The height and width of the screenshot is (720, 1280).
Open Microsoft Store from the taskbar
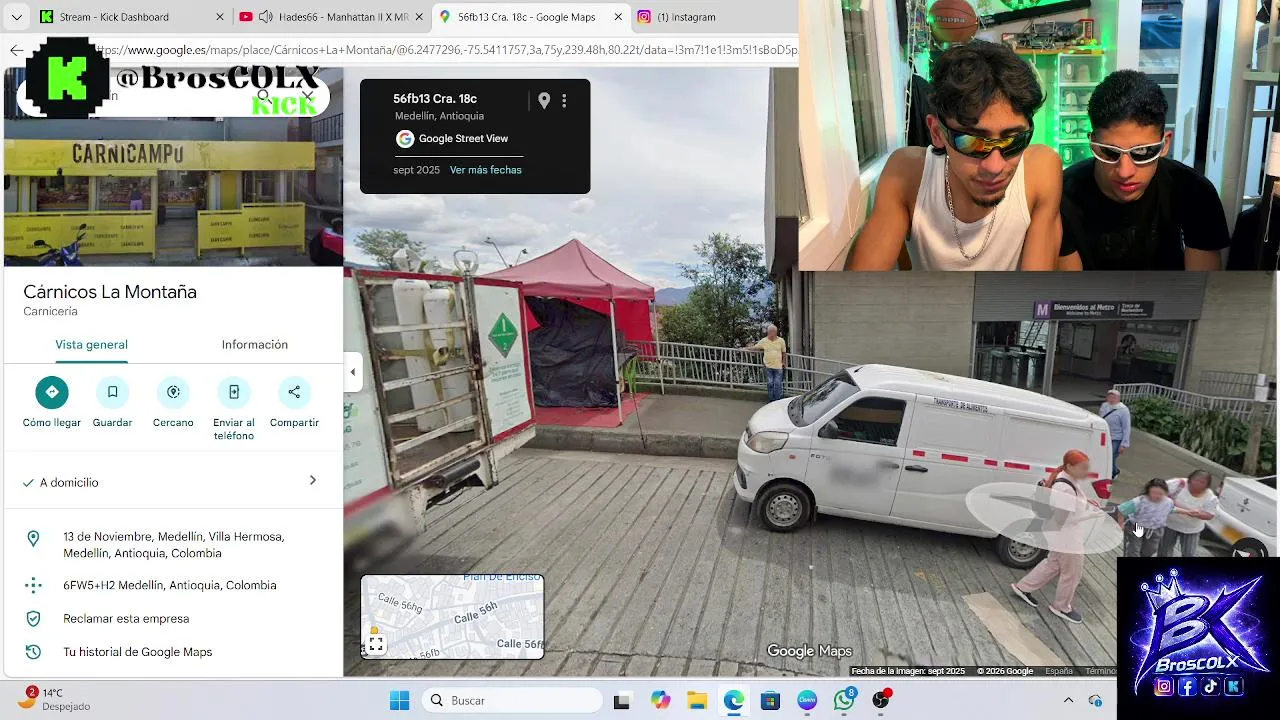[x=770, y=700]
